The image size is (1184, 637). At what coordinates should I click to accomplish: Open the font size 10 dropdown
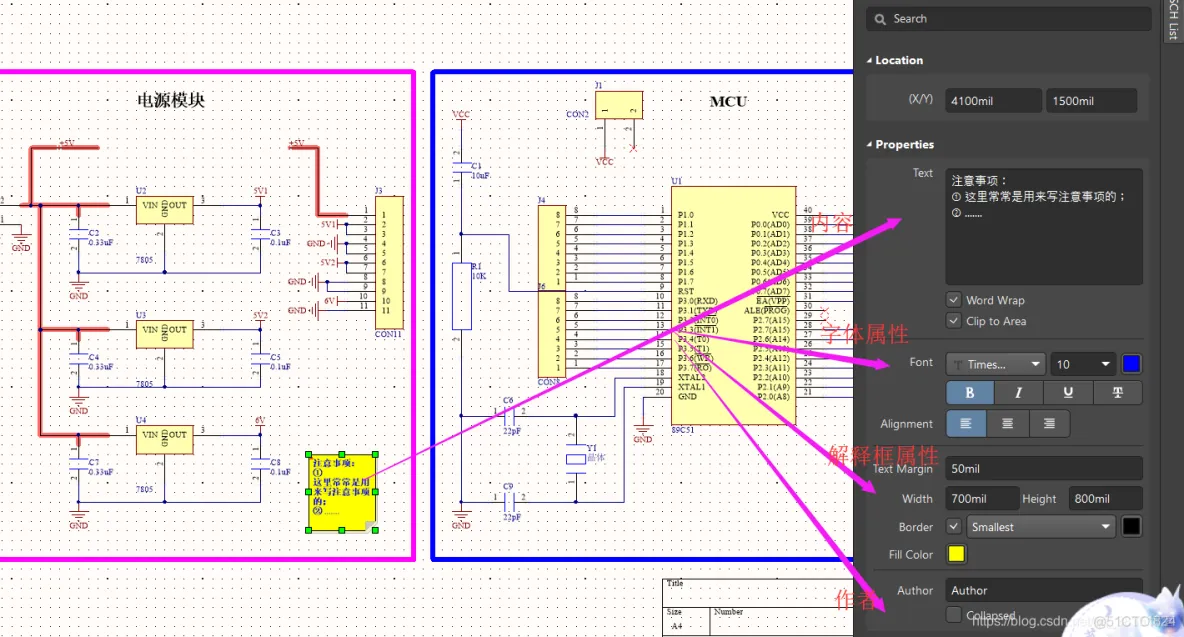[x=1082, y=364]
